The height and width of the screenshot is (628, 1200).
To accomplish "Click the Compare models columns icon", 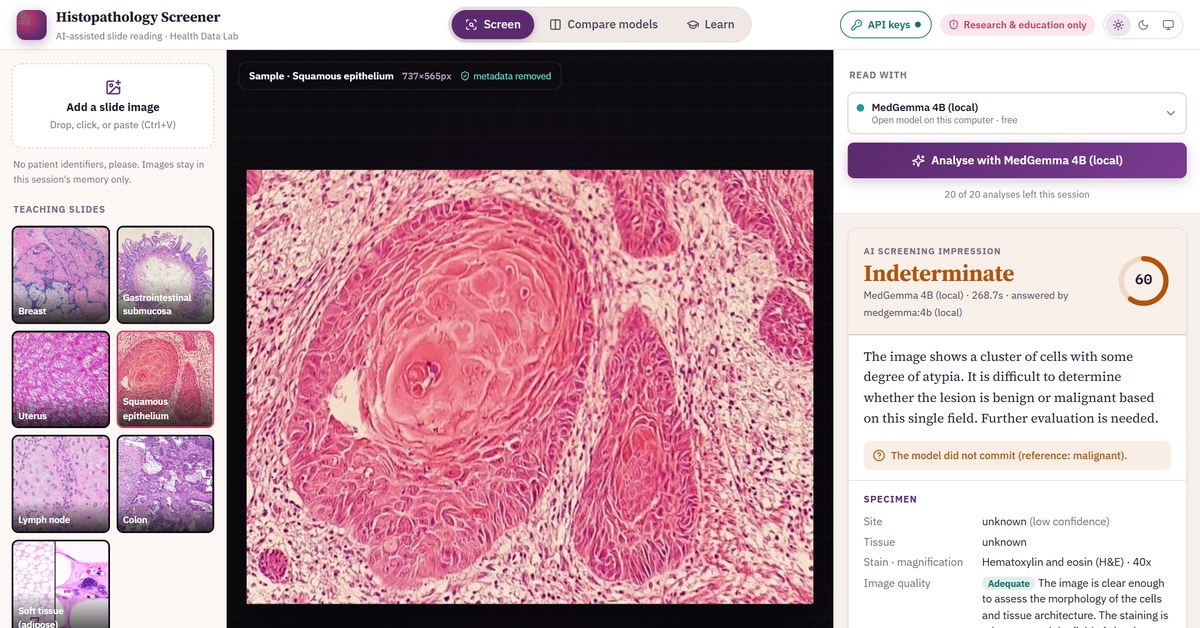I will pyautogui.click(x=555, y=24).
